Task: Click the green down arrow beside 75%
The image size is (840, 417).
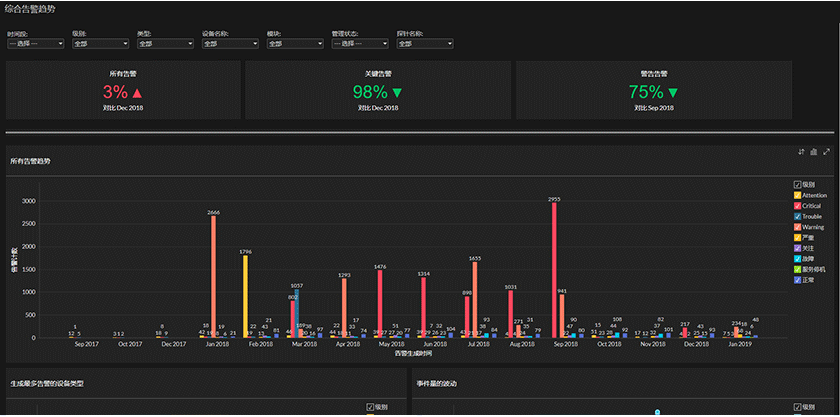Action: (x=673, y=93)
